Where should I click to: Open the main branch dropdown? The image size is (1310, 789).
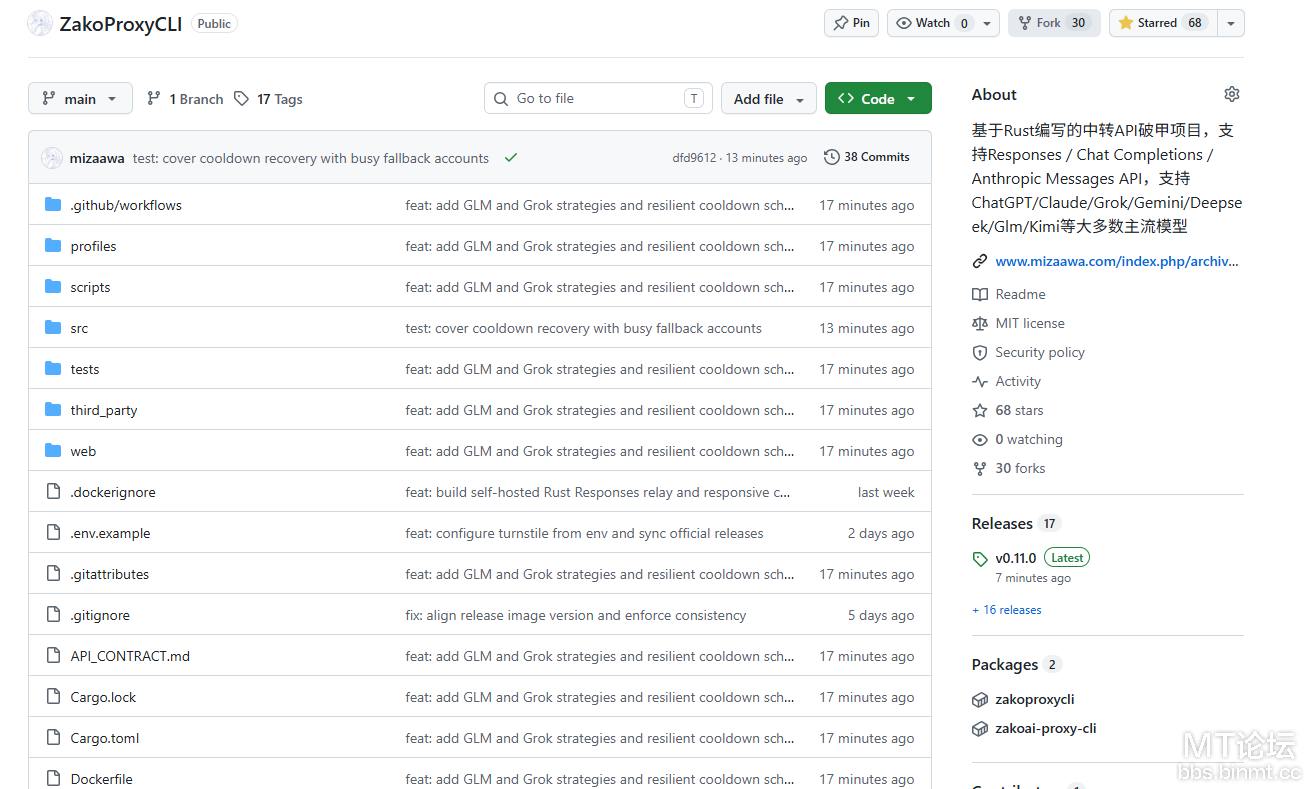point(80,99)
